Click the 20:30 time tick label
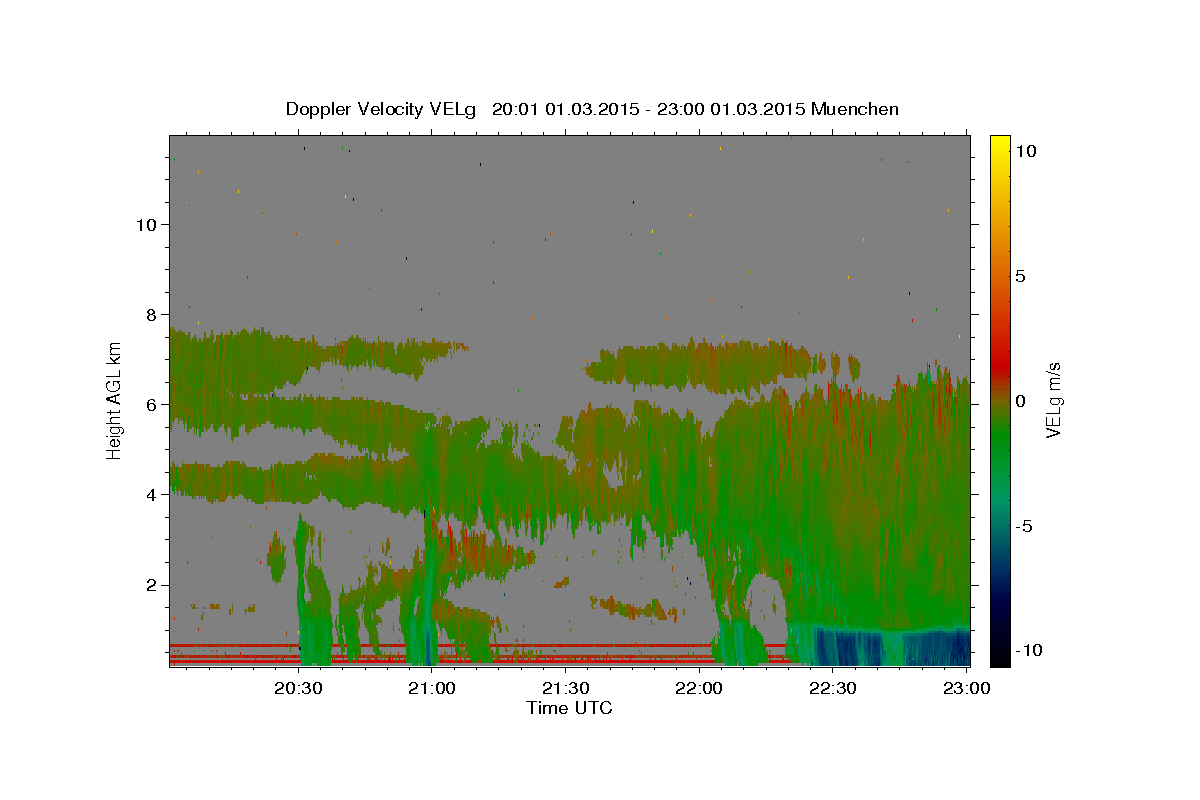 [298, 688]
